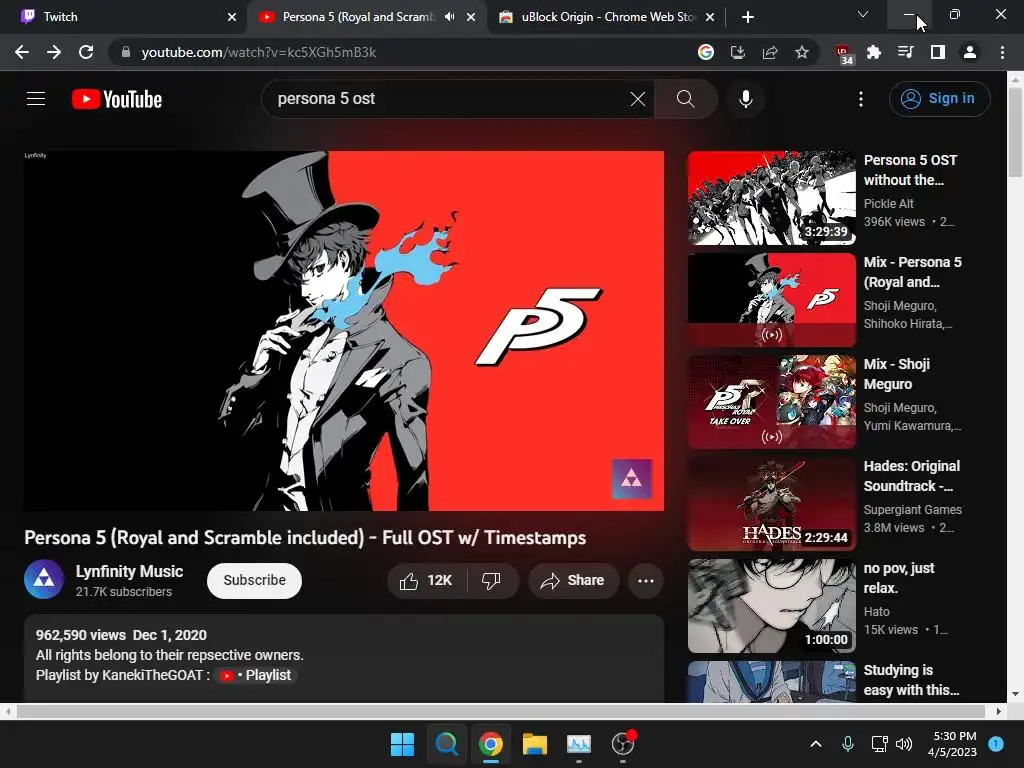The image size is (1024, 768).
Task: Open Windows Start menu
Action: (402, 744)
